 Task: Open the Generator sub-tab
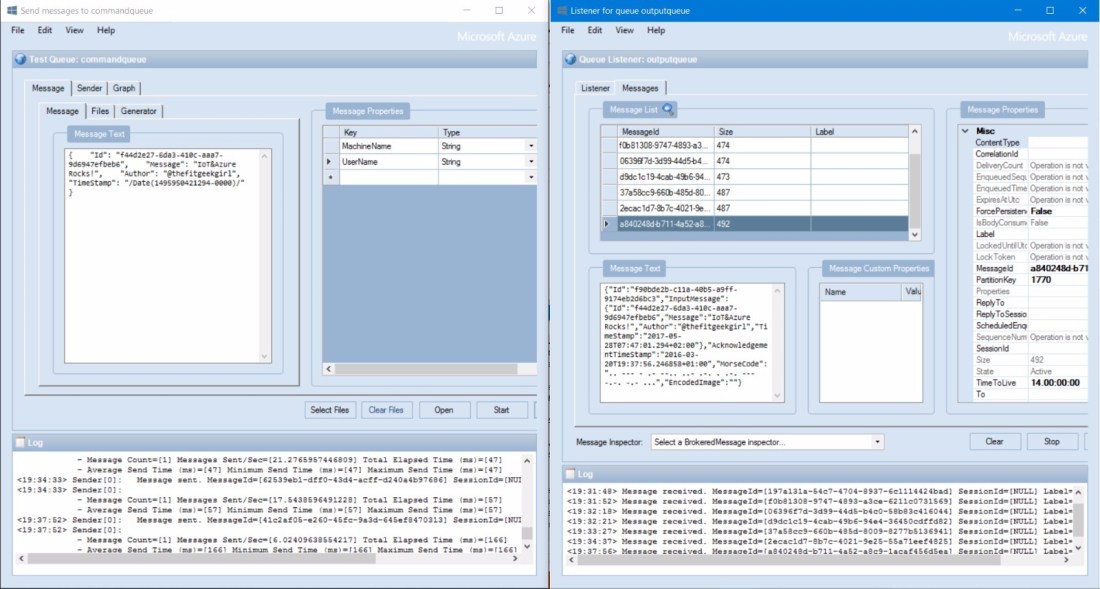pyautogui.click(x=139, y=111)
